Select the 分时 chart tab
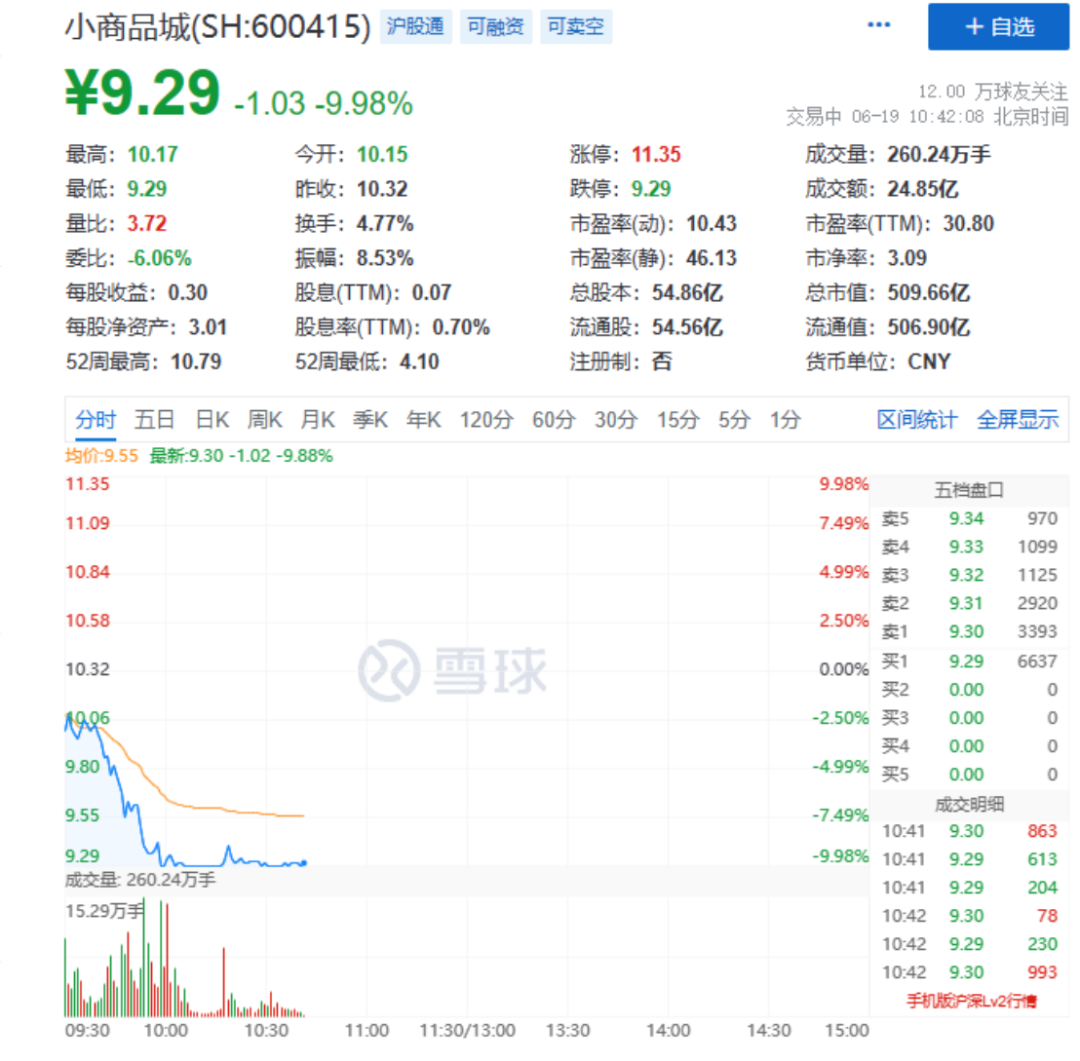Screen dimensions: 1080x1061 (x=96, y=420)
